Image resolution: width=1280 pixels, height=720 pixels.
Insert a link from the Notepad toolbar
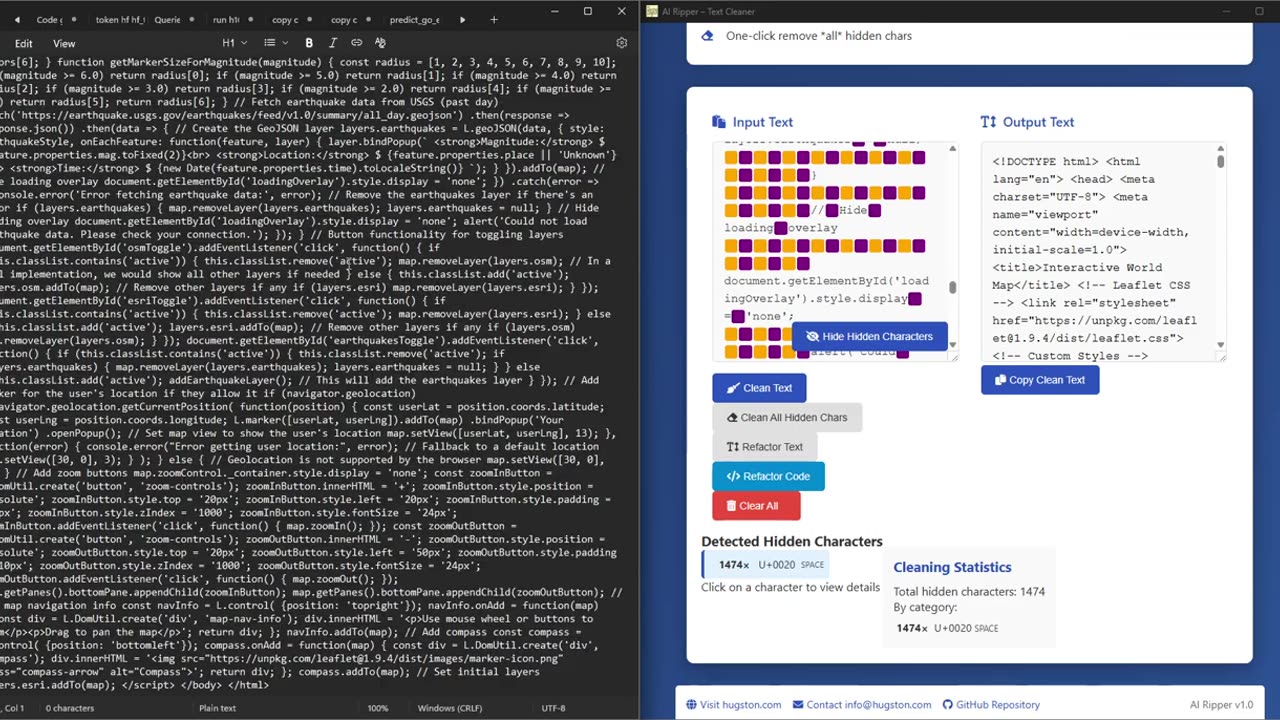(356, 43)
